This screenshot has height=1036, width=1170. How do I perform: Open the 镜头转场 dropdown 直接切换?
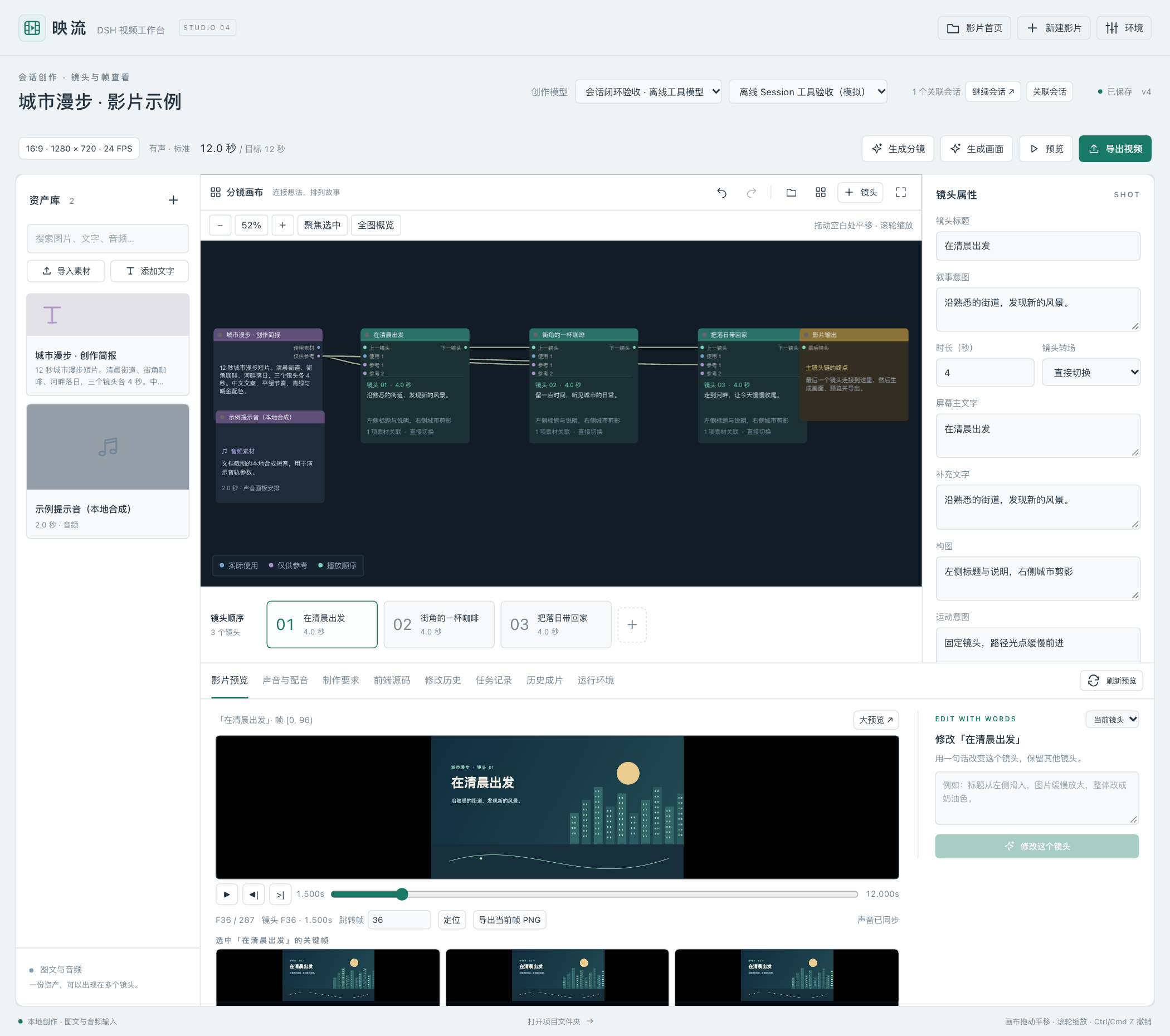click(1091, 373)
